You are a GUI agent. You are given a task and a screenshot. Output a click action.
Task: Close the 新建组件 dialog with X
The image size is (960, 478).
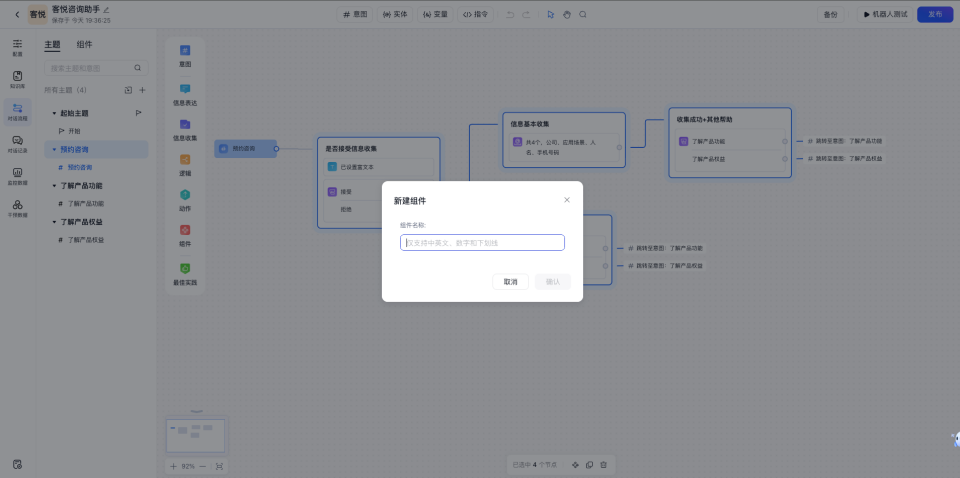coord(567,200)
